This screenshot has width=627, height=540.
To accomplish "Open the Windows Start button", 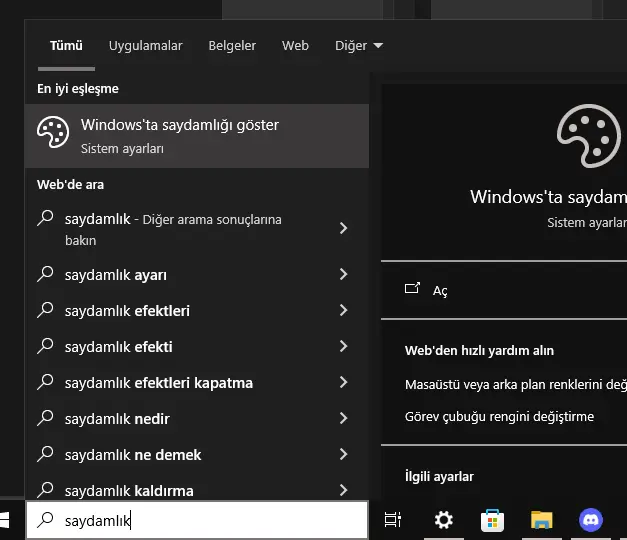I will point(5,520).
